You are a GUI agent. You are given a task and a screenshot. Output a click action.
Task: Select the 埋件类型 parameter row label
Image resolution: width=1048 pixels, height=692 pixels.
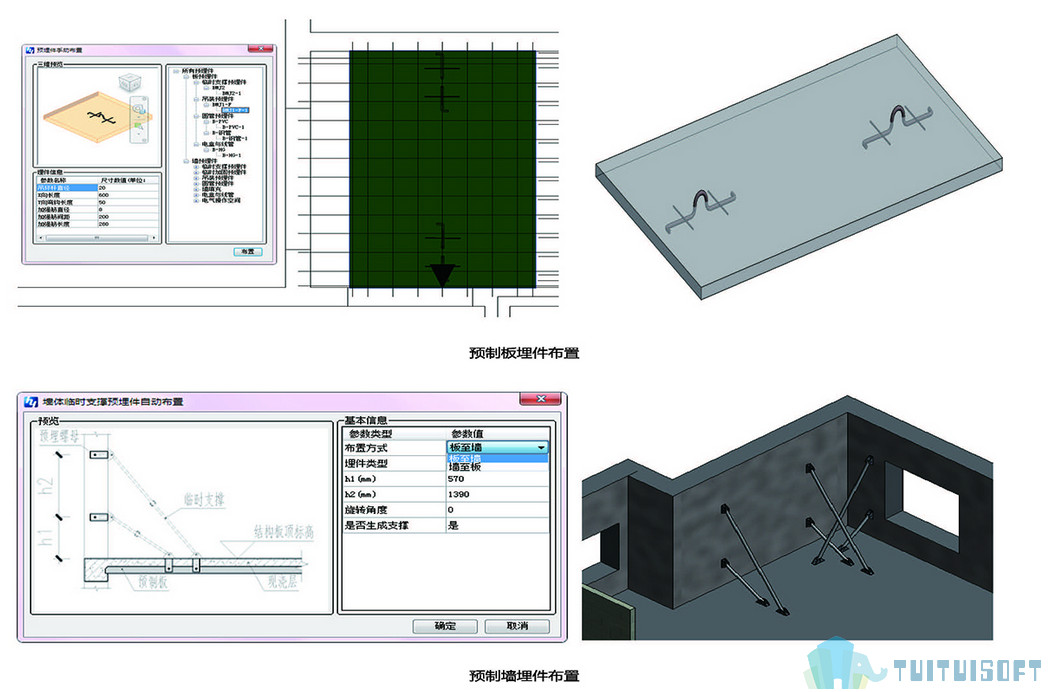394,463
